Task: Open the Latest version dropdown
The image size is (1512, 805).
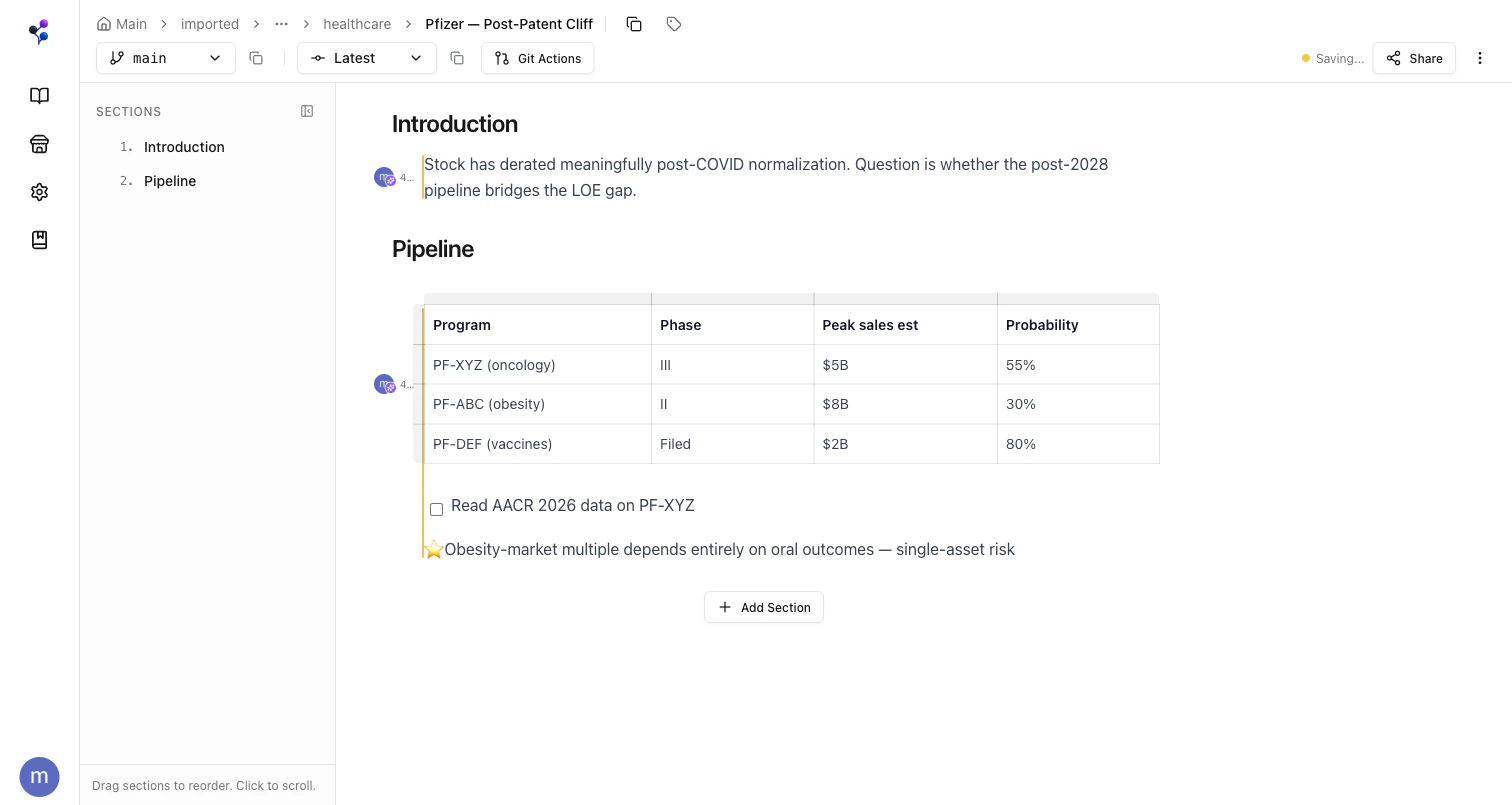Action: [x=367, y=58]
